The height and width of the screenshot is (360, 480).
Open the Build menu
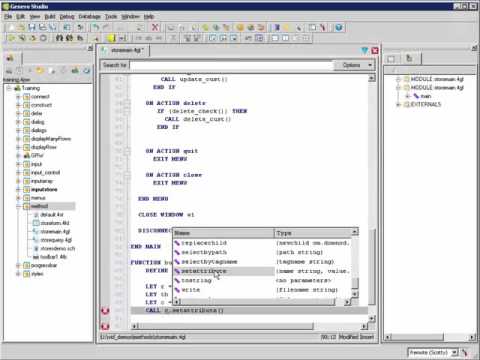pos(50,16)
